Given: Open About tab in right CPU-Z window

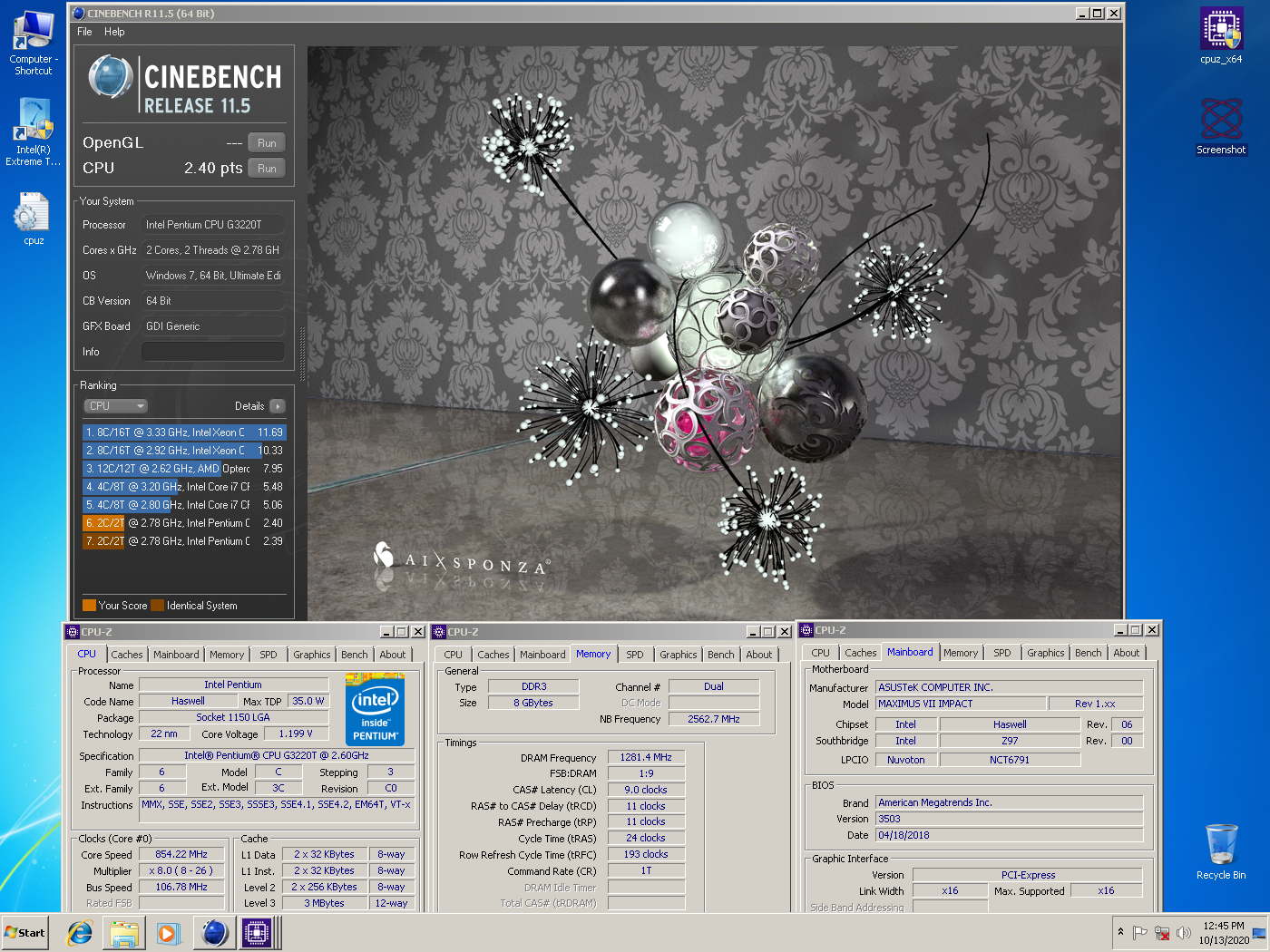Looking at the screenshot, I should (1127, 653).
